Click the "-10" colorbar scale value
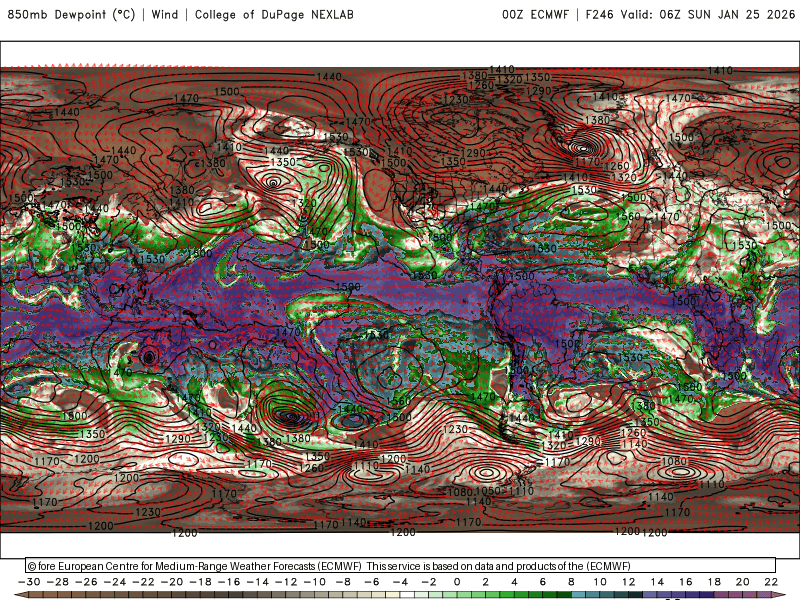 pyautogui.click(x=315, y=582)
